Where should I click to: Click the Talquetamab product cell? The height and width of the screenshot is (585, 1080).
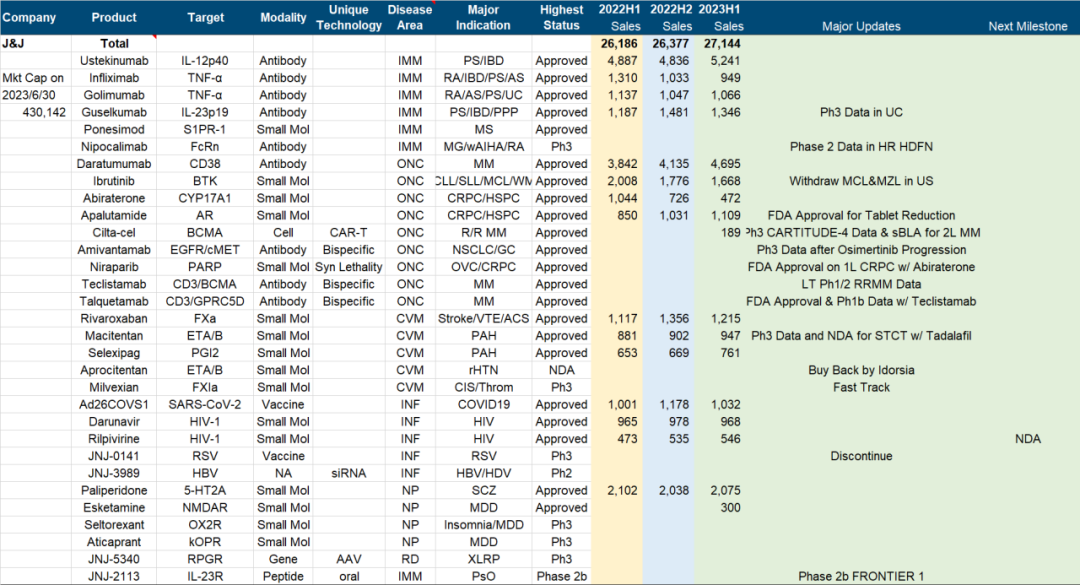point(114,302)
